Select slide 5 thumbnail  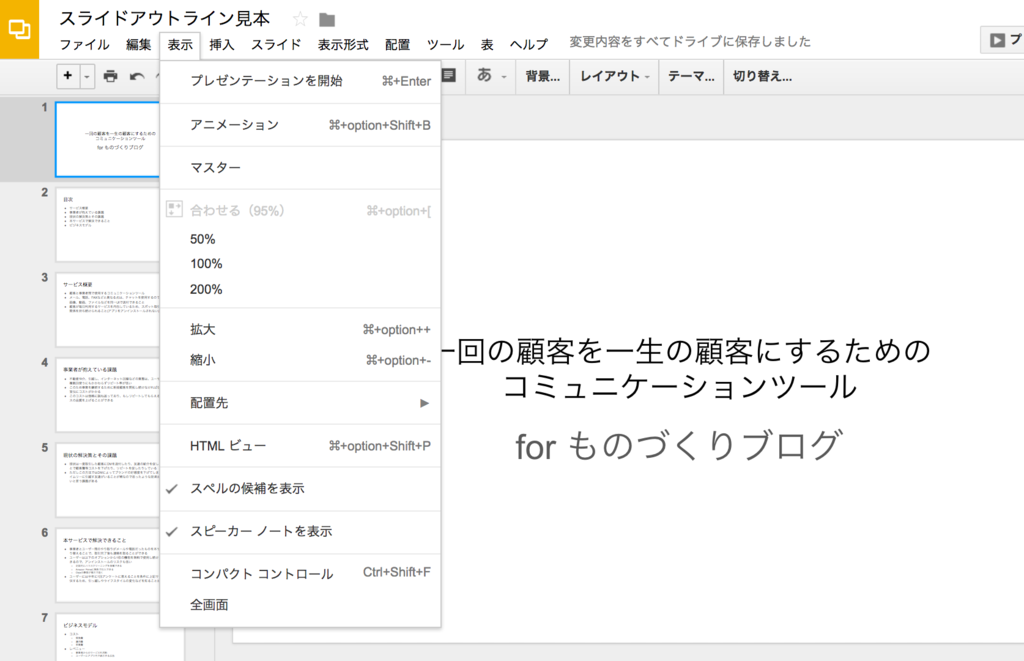108,480
